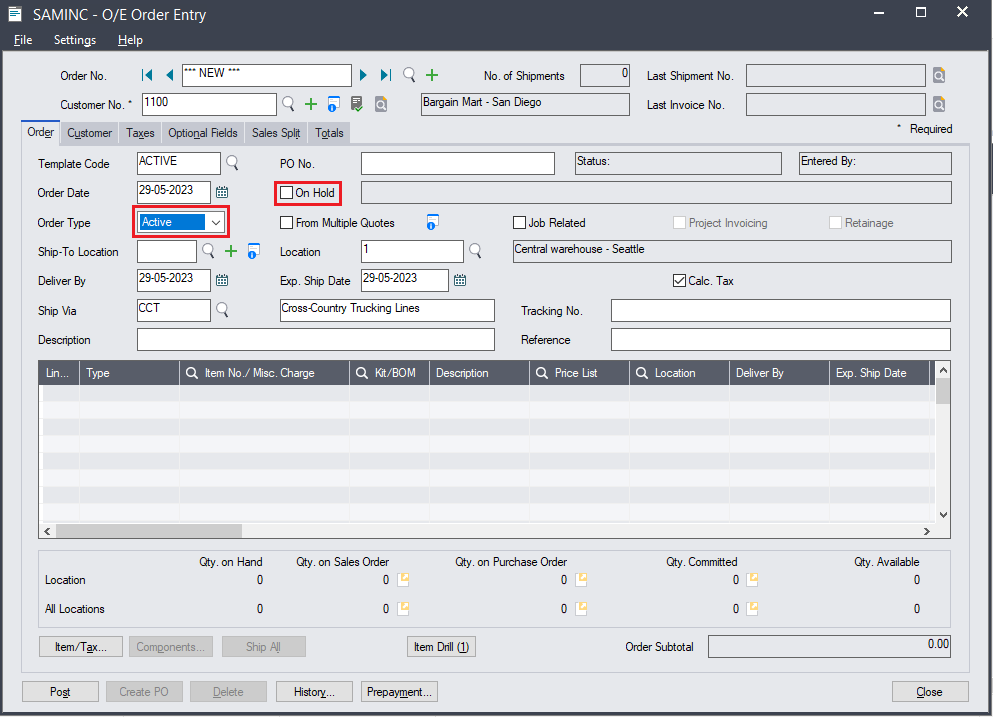Viewport: 993px width, 717px height.
Task: Switch to the Taxes tab
Action: 140,133
